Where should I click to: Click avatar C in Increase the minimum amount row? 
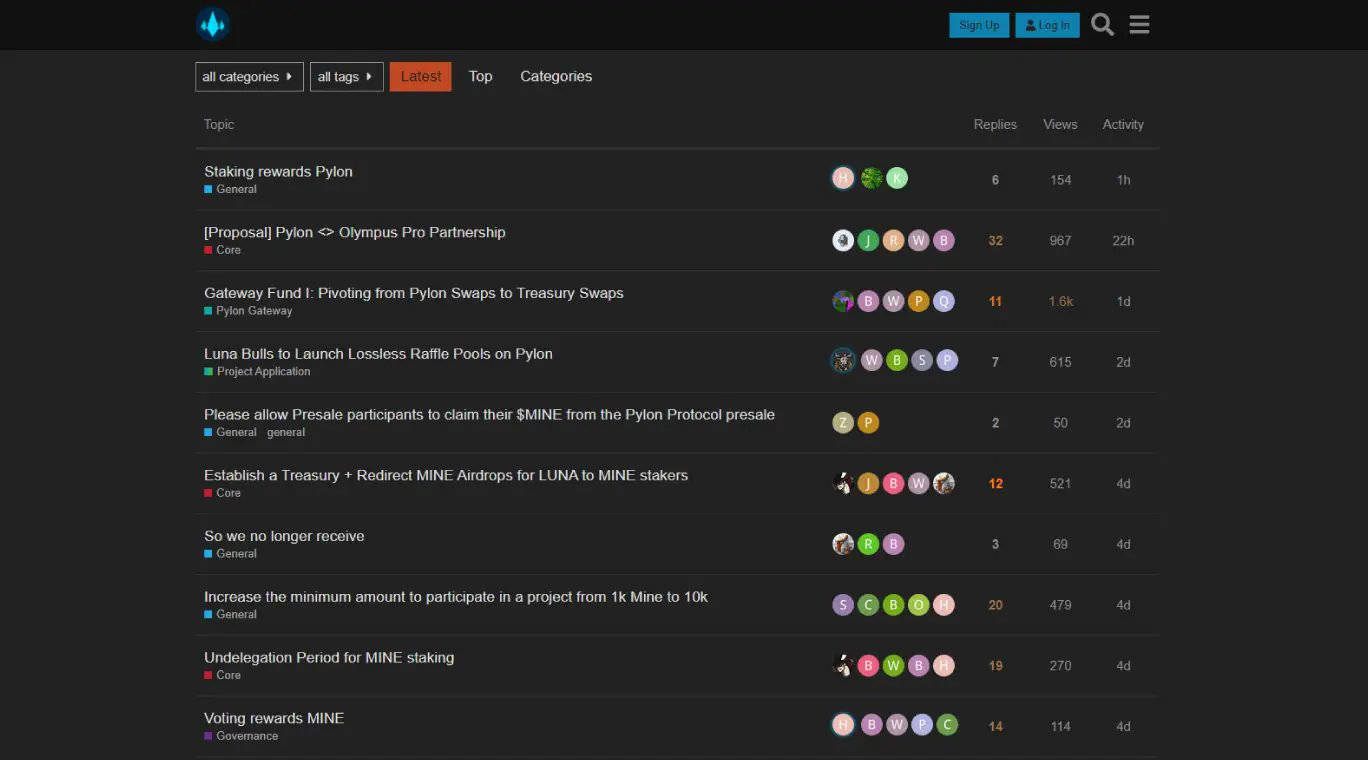tap(868, 605)
